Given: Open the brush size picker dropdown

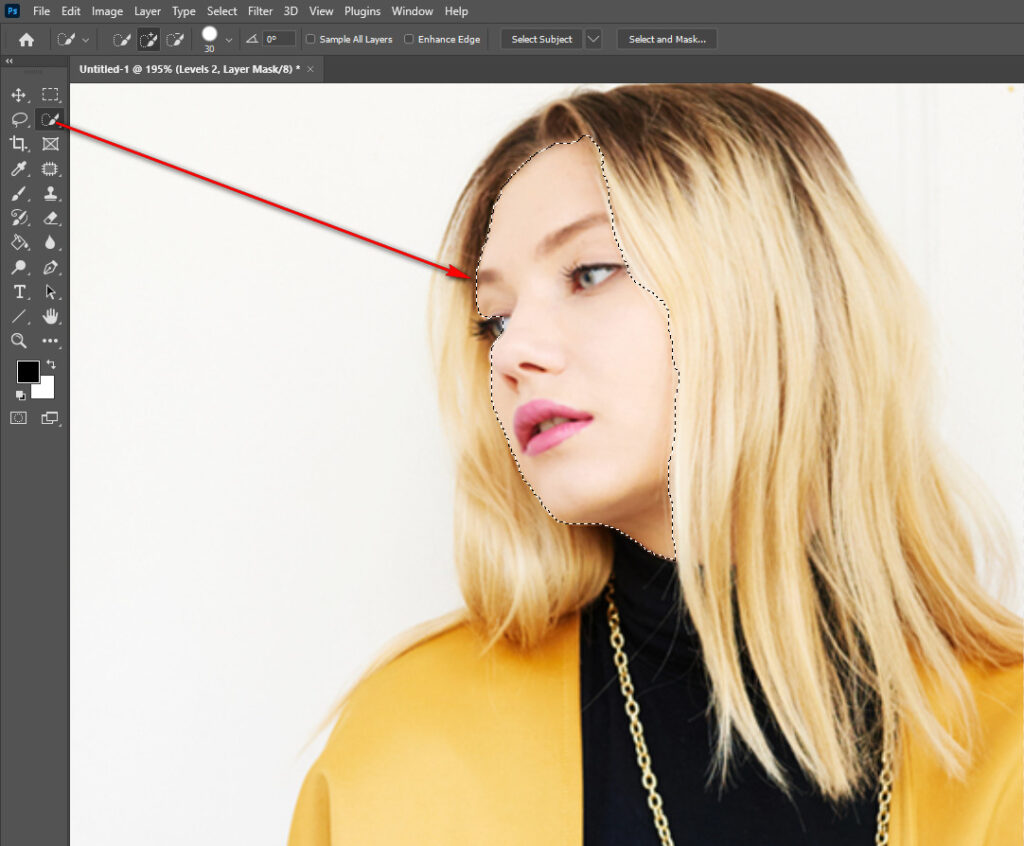Looking at the screenshot, I should pos(228,42).
